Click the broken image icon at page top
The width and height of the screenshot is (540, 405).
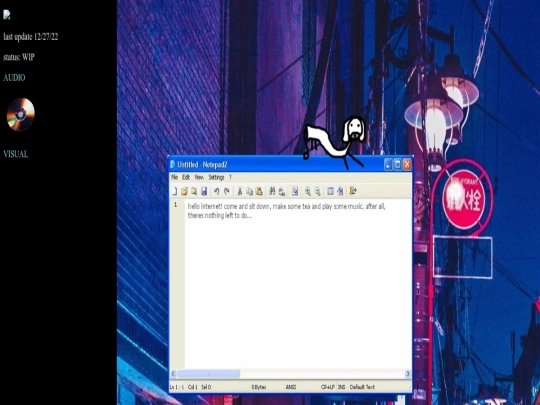pos(7,15)
